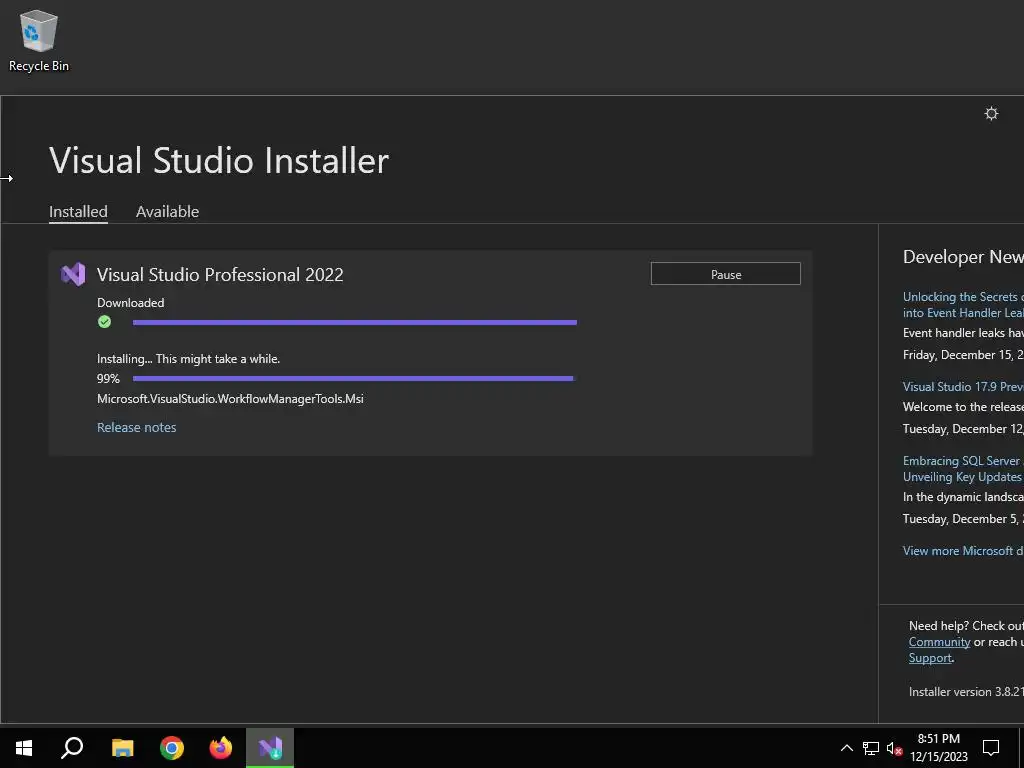Viewport: 1024px width, 768px height.
Task: Pause the Visual Studio installation
Action: click(x=726, y=274)
